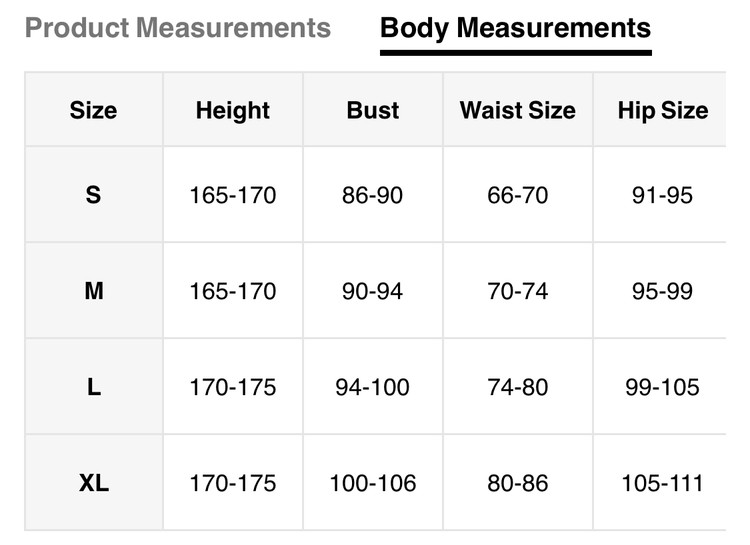Viewport: 750px width, 545px height.
Task: Click the S bust value 86-90
Action: pos(372,195)
